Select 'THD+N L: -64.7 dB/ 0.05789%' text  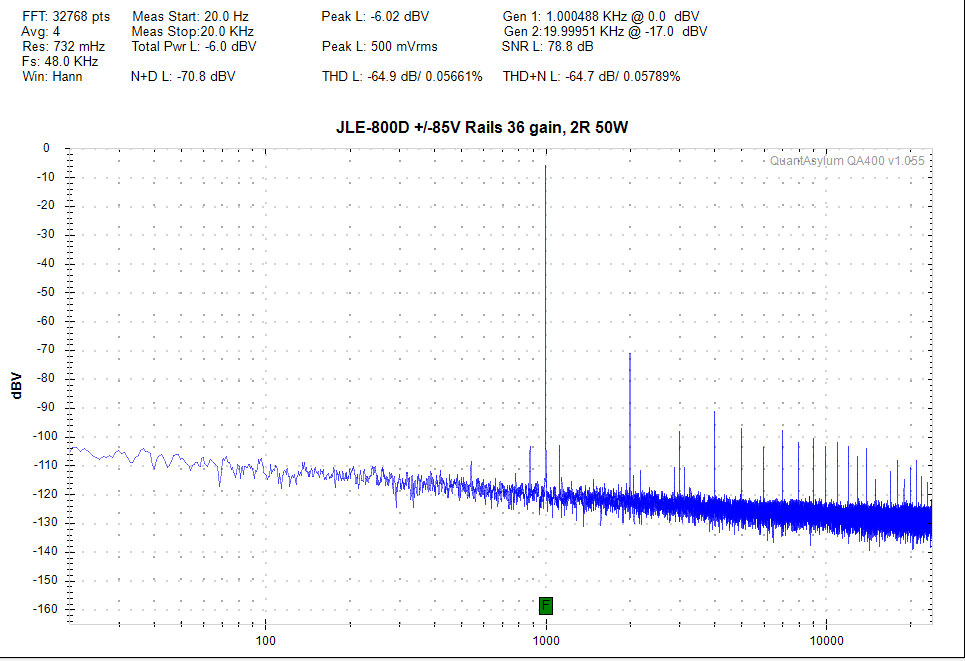591,76
